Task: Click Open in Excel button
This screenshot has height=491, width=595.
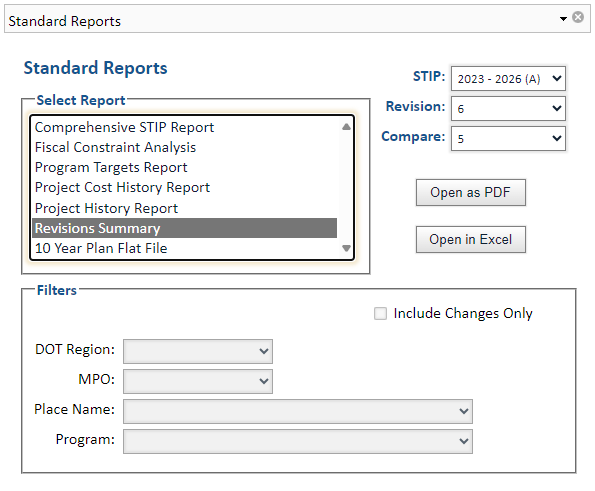Action: coord(471,240)
